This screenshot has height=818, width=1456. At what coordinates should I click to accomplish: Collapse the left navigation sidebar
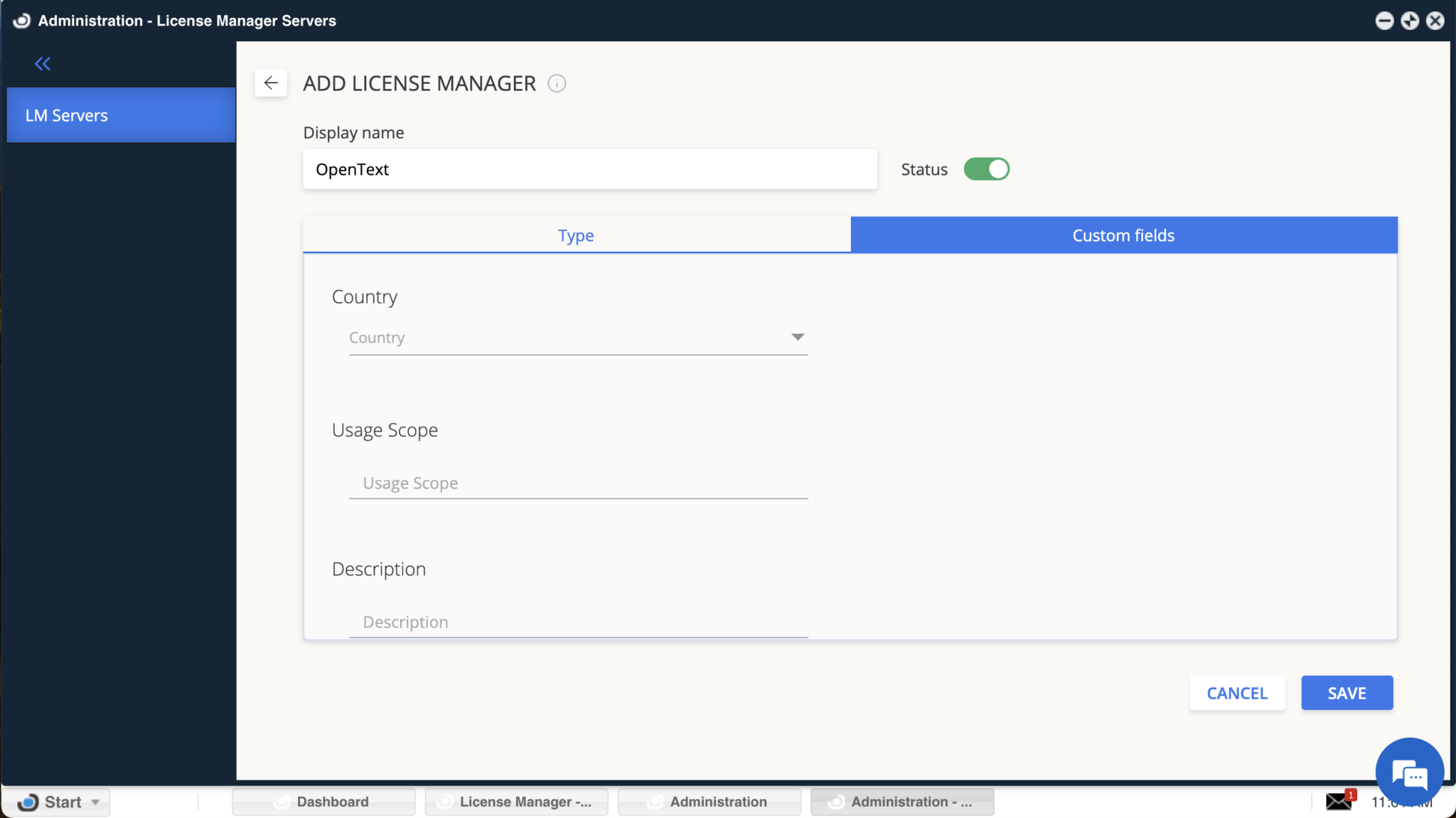43,64
